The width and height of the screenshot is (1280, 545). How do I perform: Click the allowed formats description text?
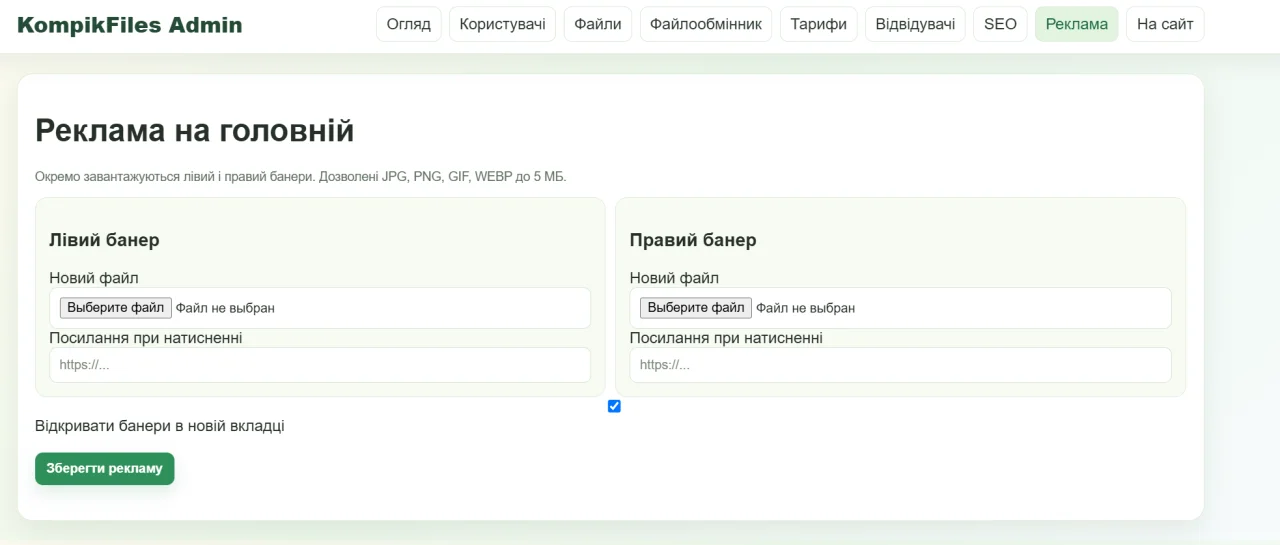pyautogui.click(x=300, y=177)
